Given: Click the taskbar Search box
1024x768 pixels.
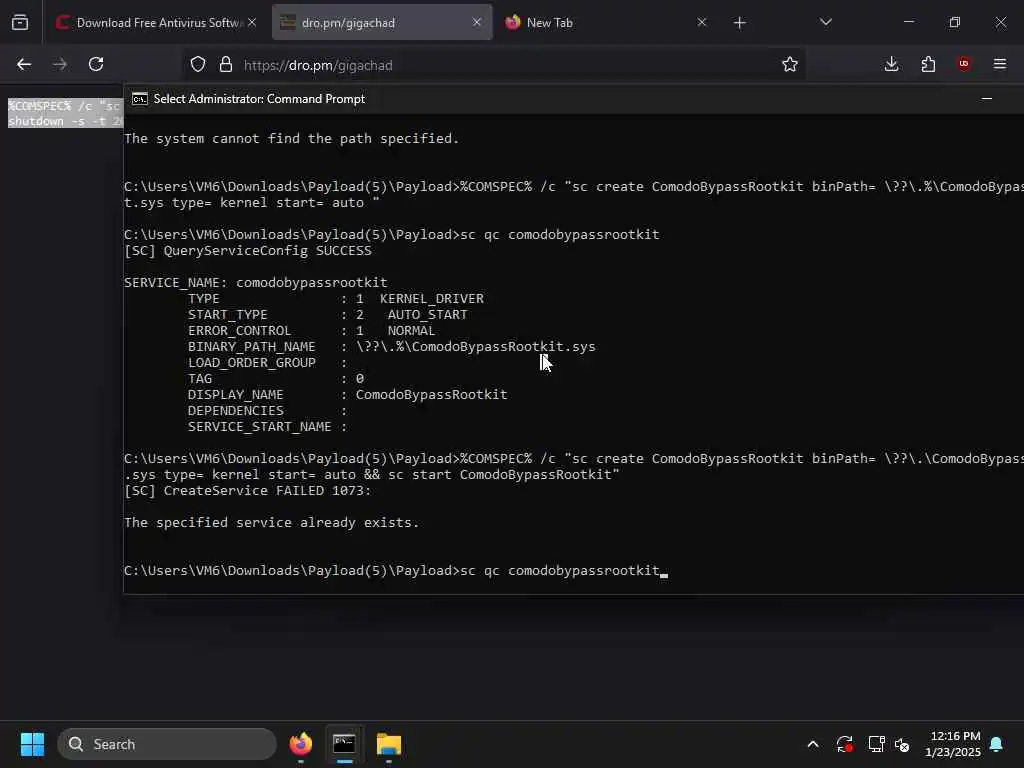Looking at the screenshot, I should click(167, 744).
